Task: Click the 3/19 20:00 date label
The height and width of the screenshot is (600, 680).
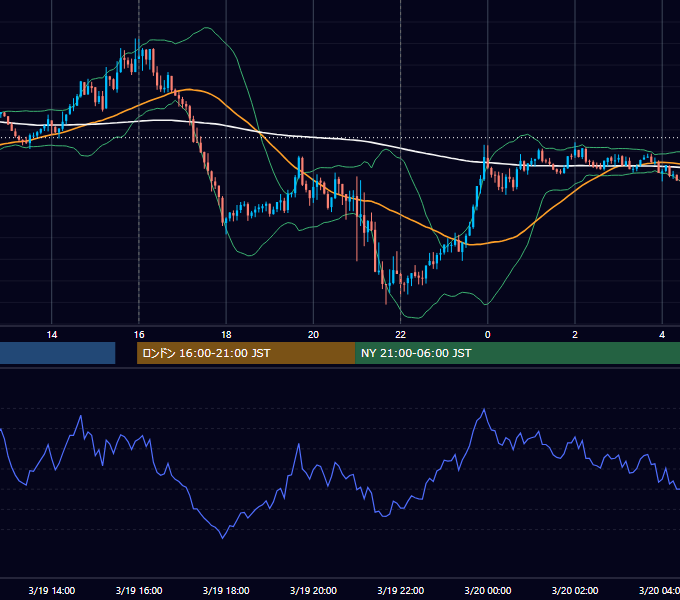Action: 313,590
